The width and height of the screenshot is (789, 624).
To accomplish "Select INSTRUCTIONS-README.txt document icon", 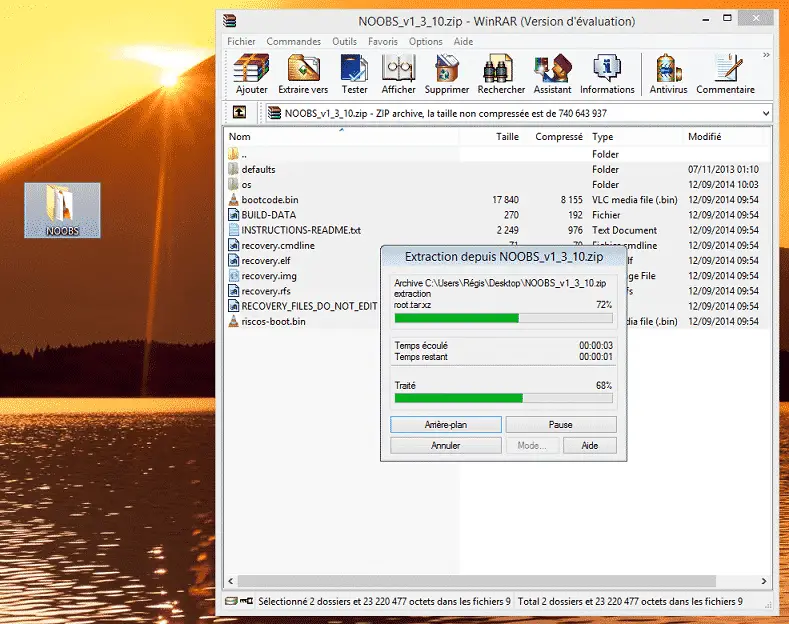I will point(233,230).
